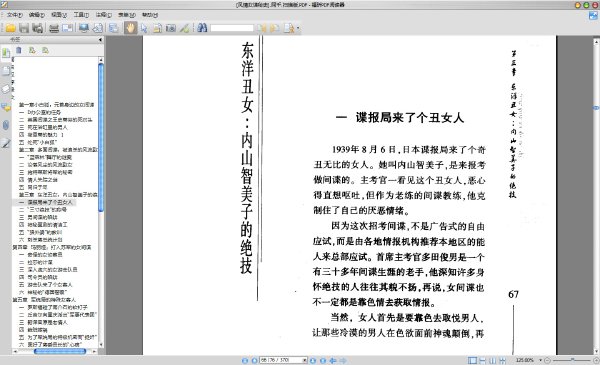Viewport: 600px width, 365px height.
Task: Open the 视图 (View) menu
Action: (x=59, y=15)
